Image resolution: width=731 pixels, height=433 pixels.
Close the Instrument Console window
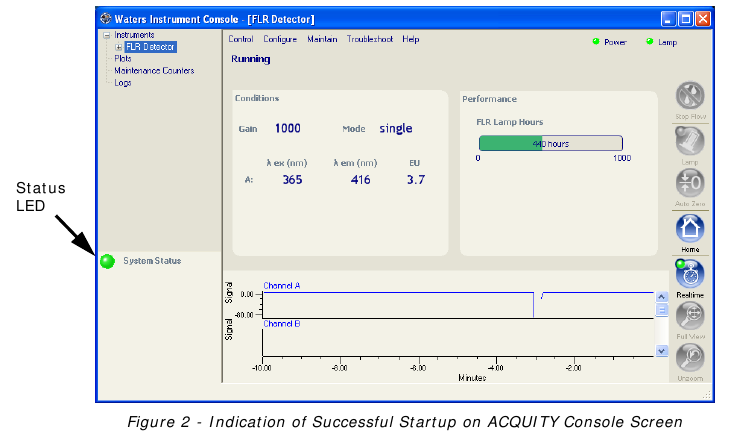703,19
